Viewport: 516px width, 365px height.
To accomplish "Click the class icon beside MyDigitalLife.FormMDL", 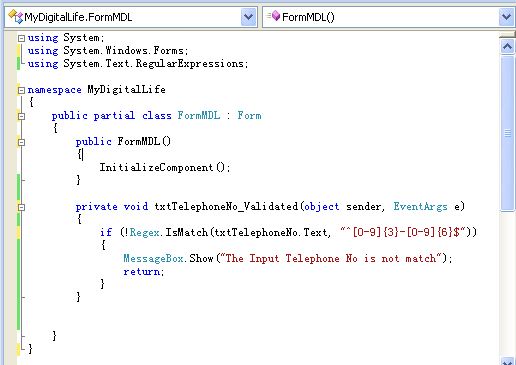I will click(15, 16).
